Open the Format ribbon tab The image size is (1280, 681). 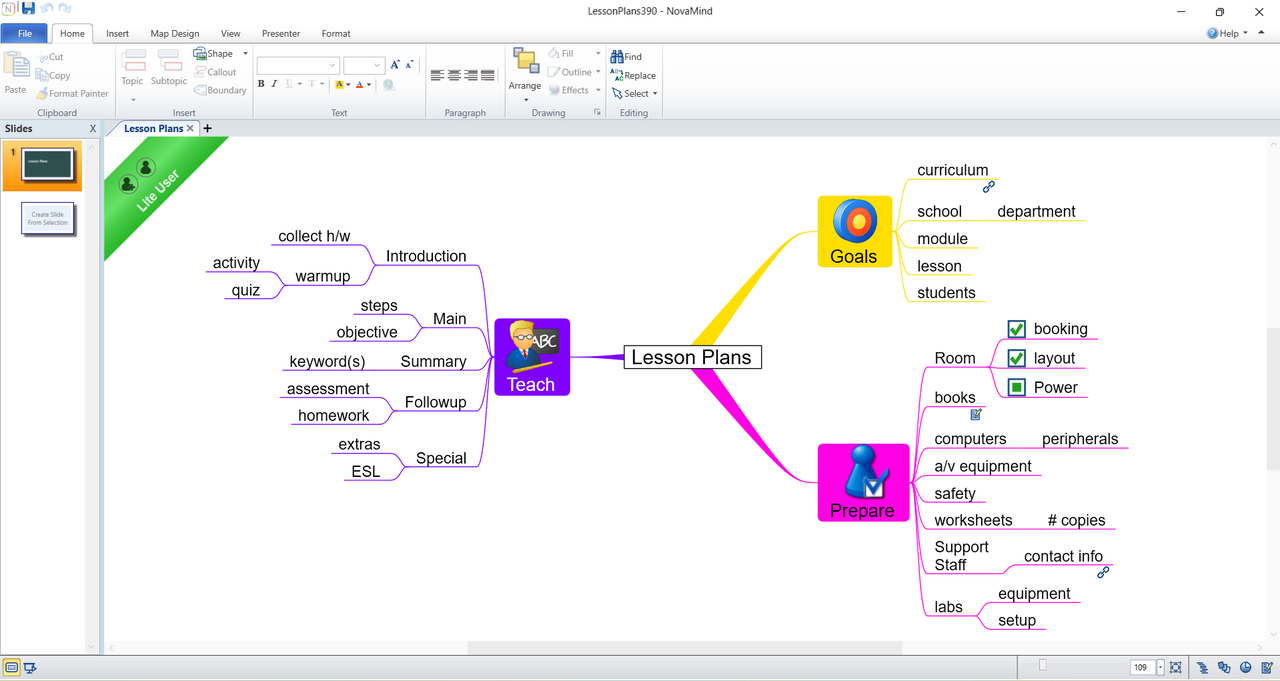[336, 33]
